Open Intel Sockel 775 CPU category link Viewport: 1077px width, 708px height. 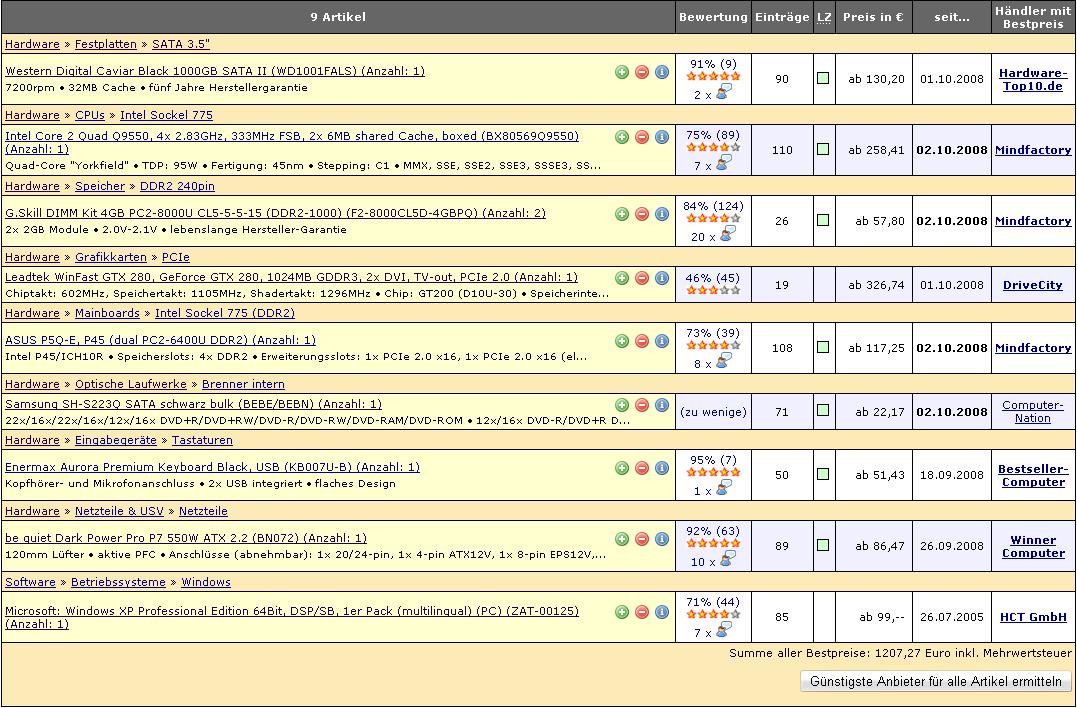[166, 115]
